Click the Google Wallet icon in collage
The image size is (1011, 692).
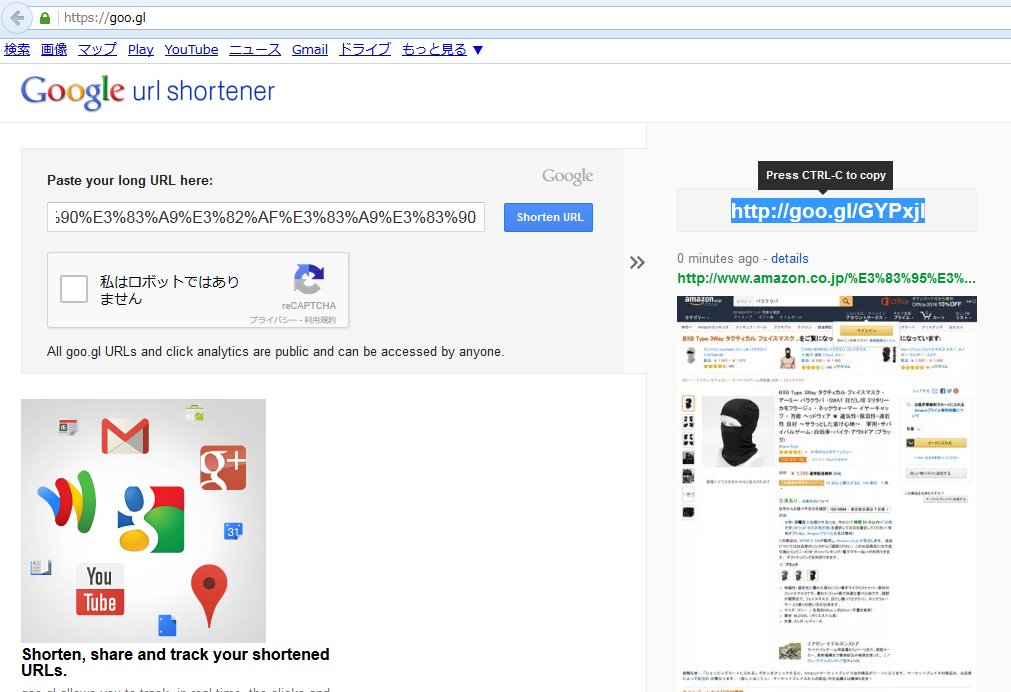point(68,502)
